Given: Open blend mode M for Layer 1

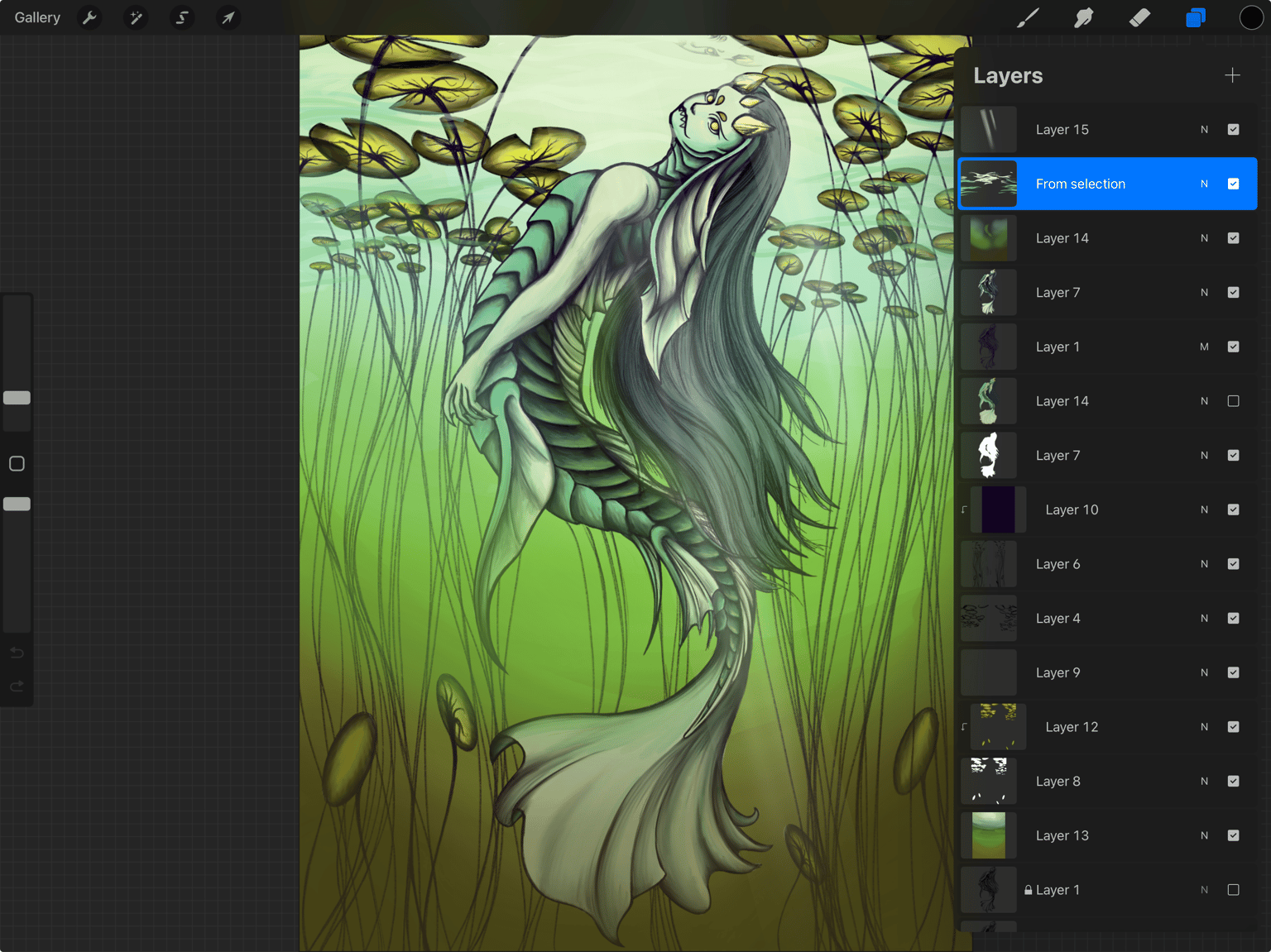Looking at the screenshot, I should click(1204, 347).
